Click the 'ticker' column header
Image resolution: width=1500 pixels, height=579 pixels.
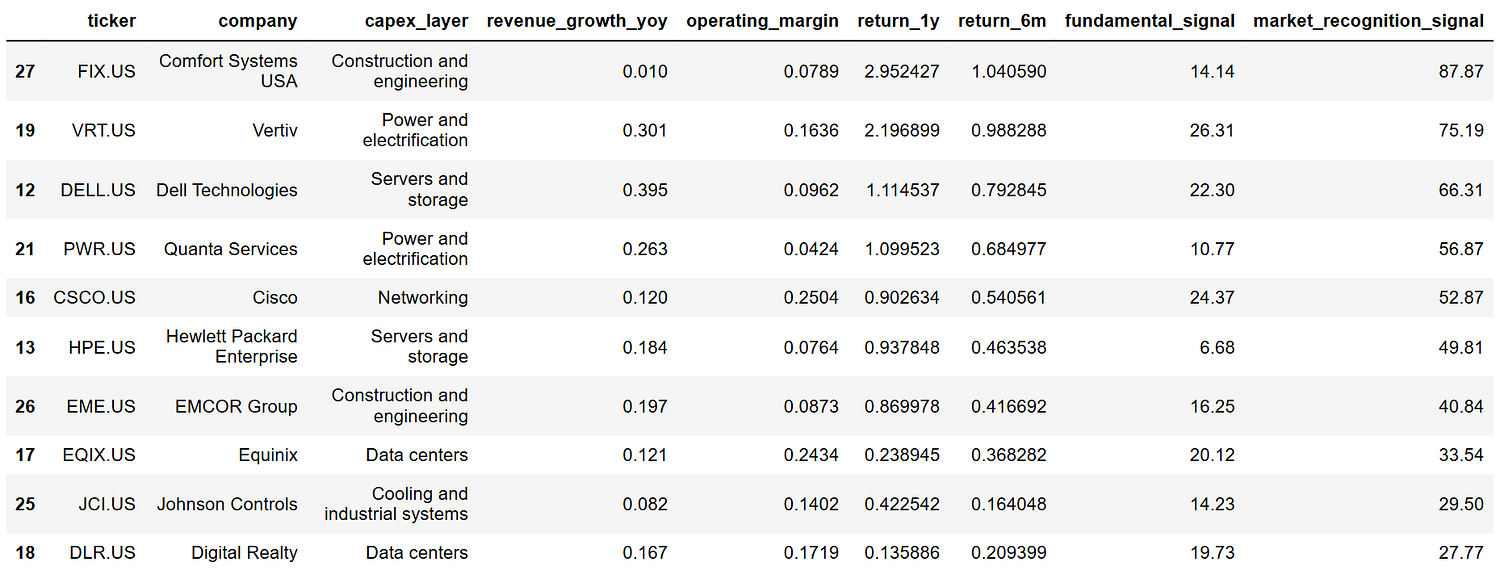pyautogui.click(x=112, y=21)
